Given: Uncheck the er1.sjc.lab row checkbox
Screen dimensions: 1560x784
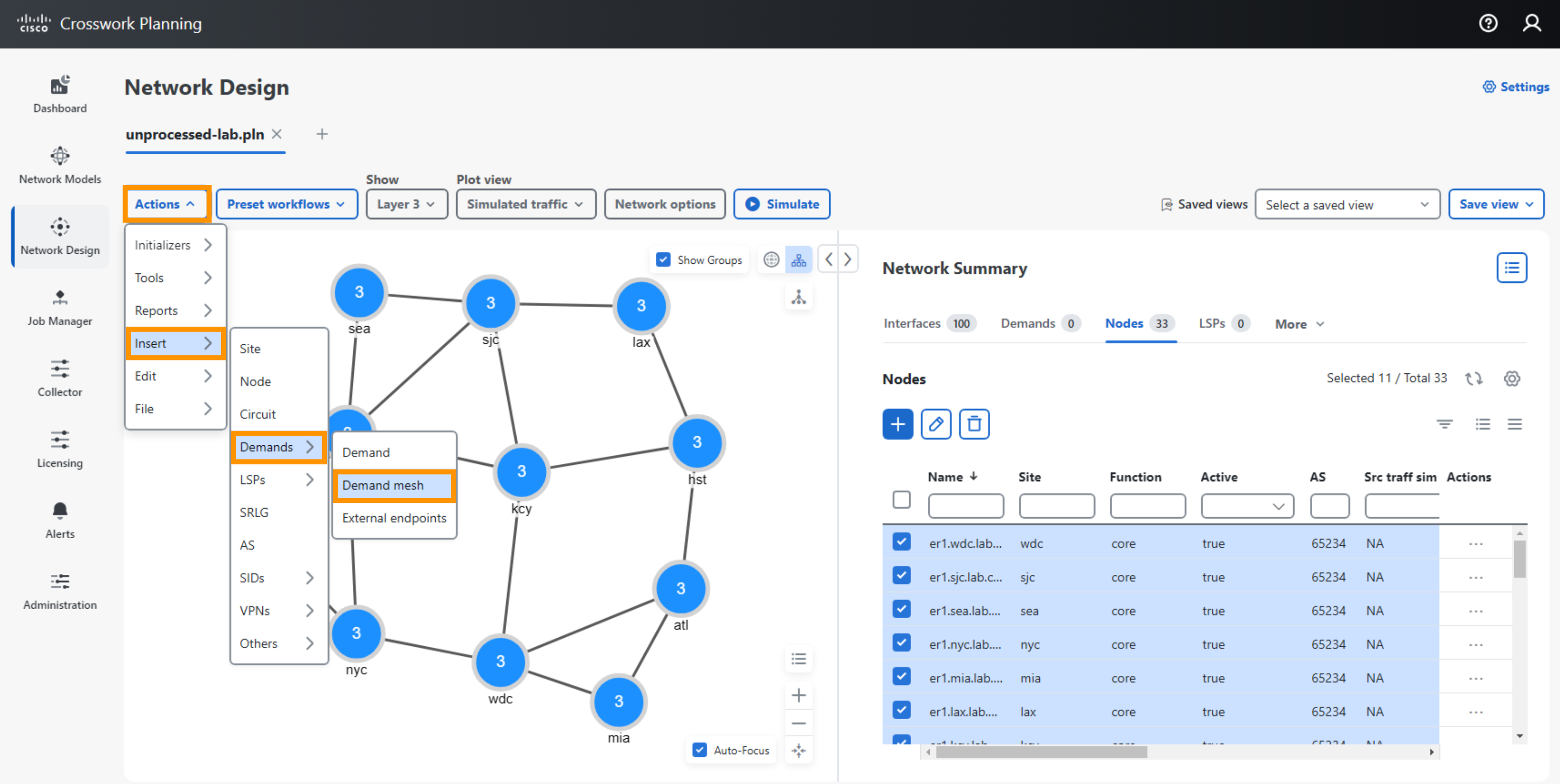Looking at the screenshot, I should (x=901, y=574).
